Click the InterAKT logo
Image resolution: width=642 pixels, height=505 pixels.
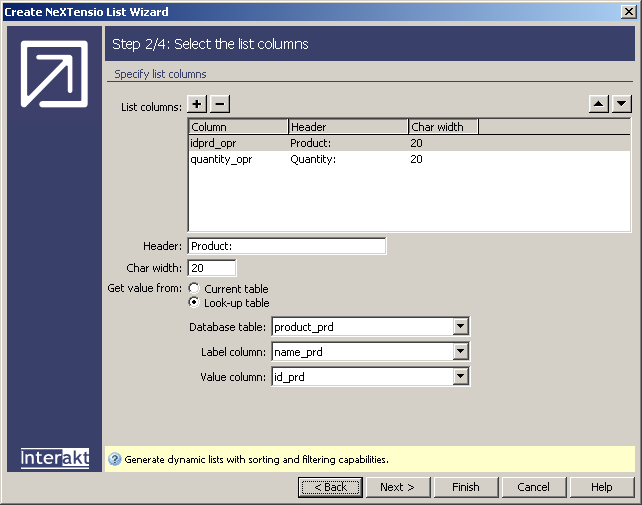point(55,458)
